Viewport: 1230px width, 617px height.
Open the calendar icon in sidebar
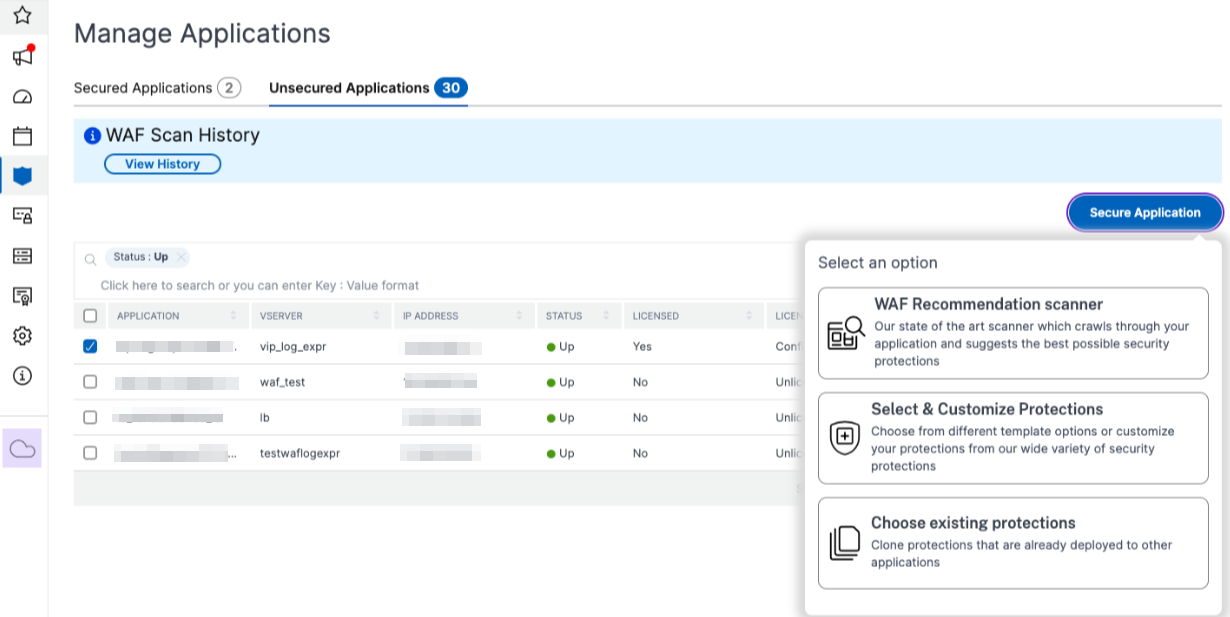click(22, 136)
